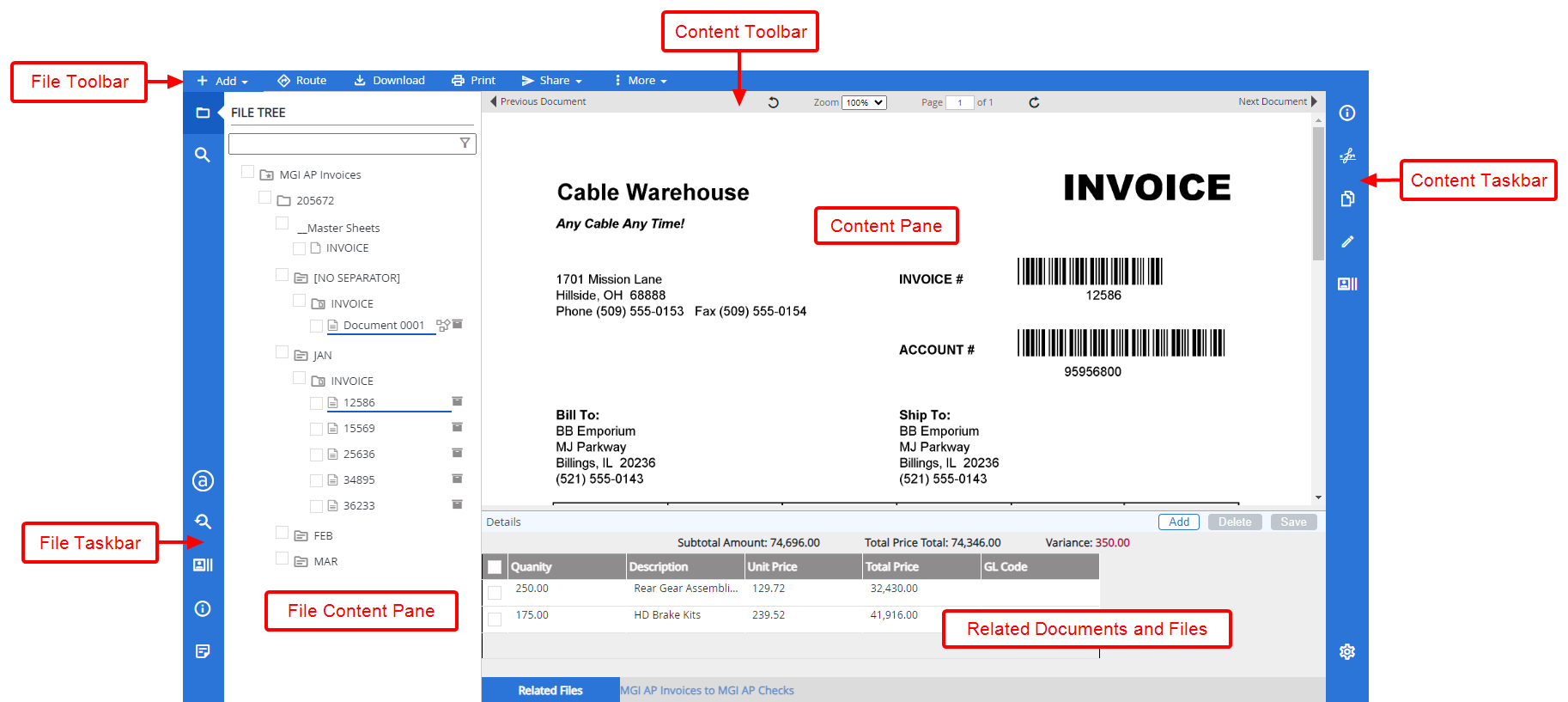
Task: Go to Next Document
Action: coord(1277,101)
